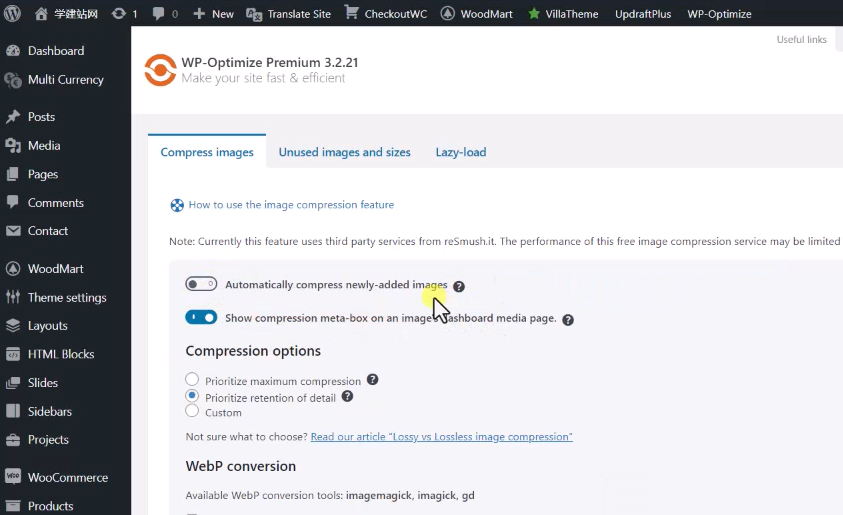
Task: Open WP-Optimize admin bar menu
Action: pyautogui.click(x=719, y=14)
